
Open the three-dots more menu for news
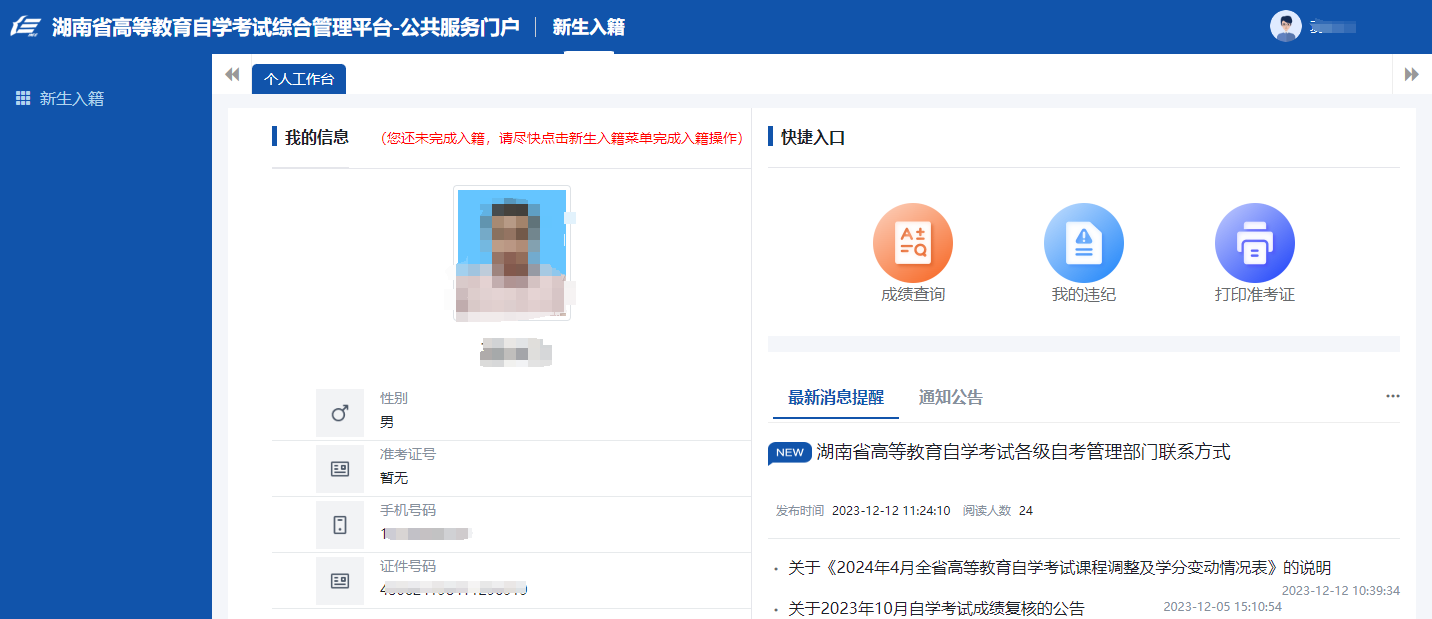click(1392, 397)
